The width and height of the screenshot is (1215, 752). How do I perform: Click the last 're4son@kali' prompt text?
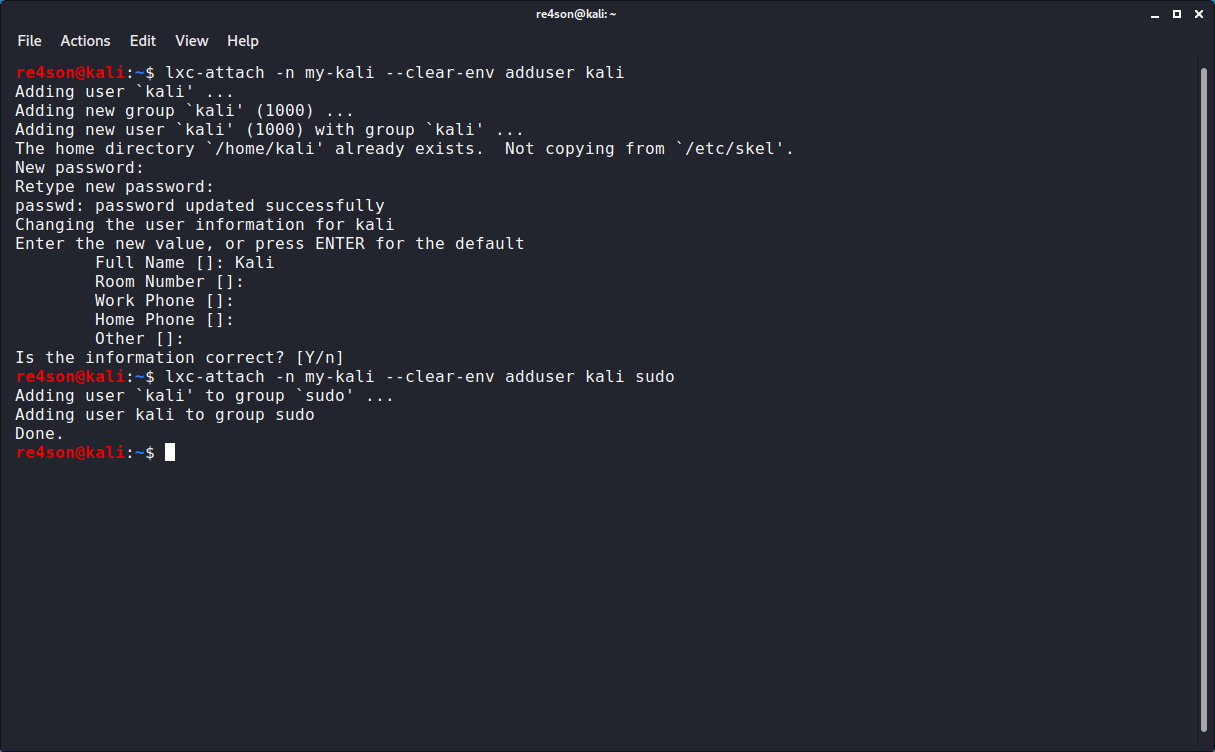(x=69, y=453)
